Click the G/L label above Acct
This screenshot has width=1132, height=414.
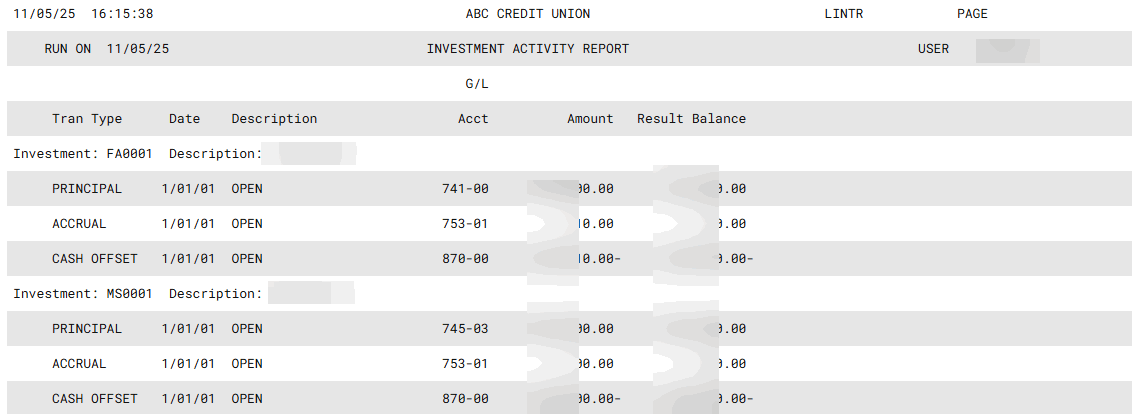tap(477, 84)
